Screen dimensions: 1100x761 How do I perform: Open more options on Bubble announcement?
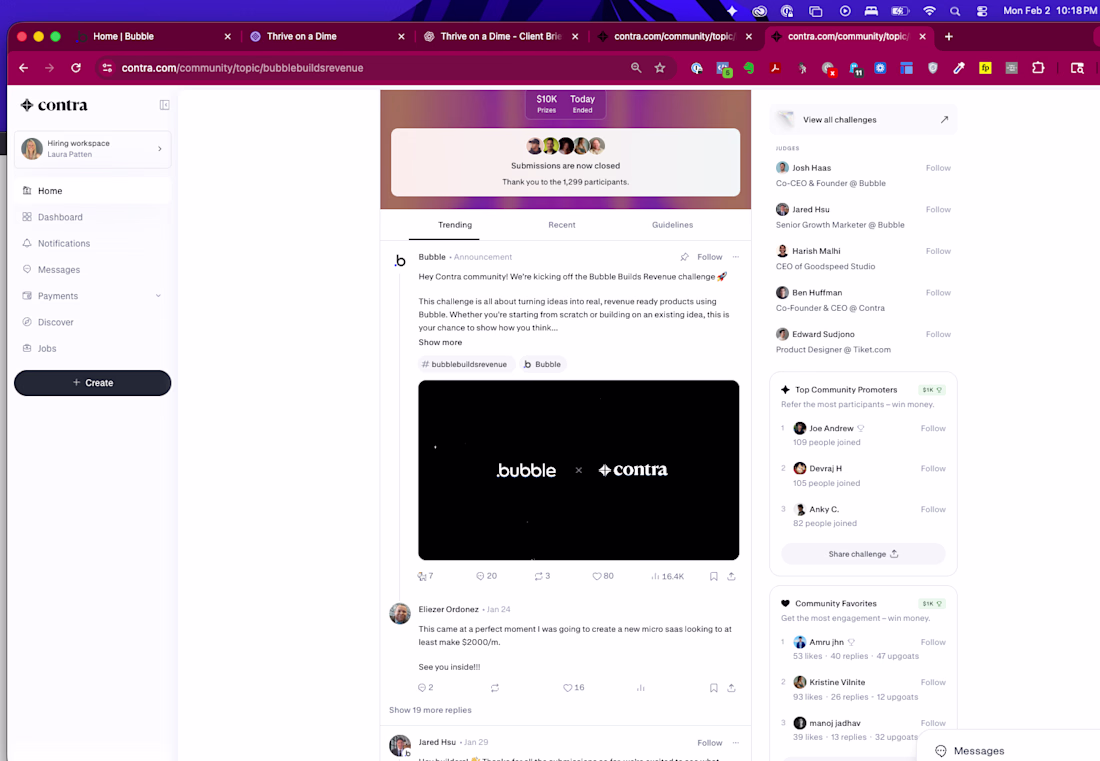[735, 257]
